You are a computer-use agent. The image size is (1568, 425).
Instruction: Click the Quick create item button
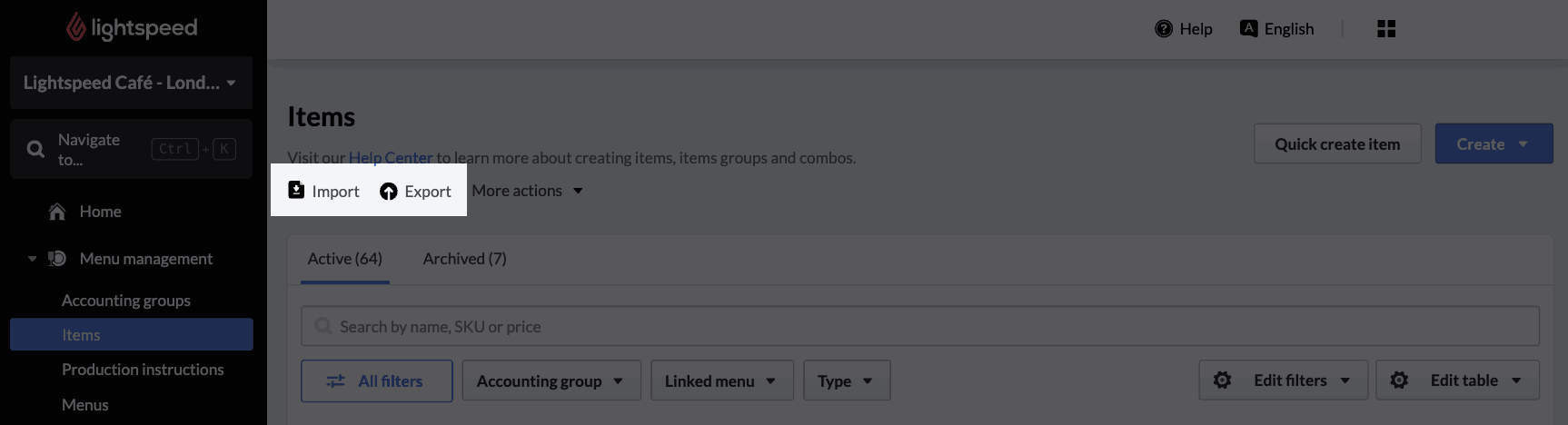[x=1337, y=143]
